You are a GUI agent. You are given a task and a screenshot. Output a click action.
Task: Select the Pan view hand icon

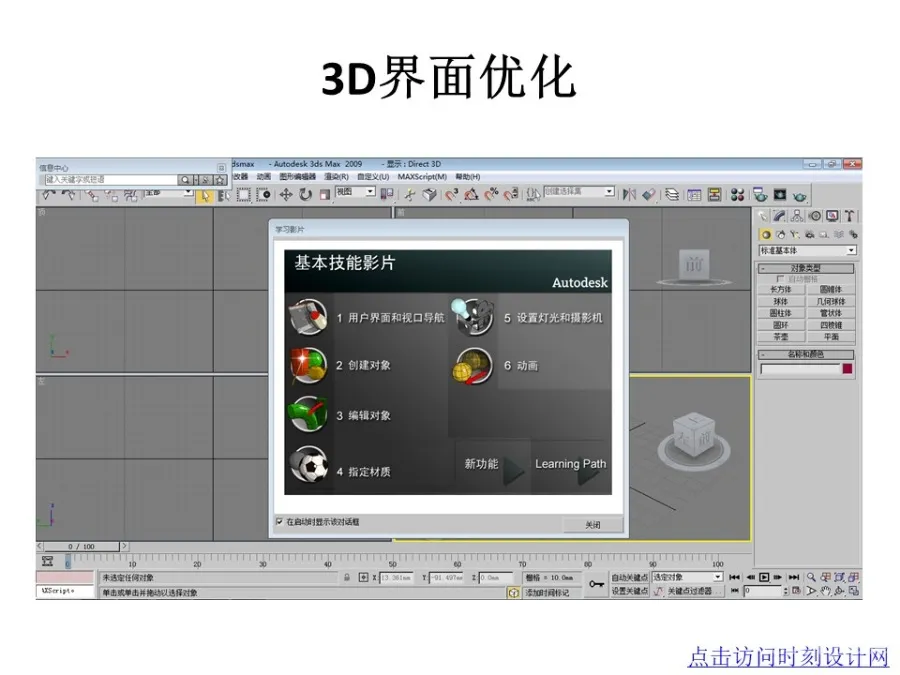827,591
